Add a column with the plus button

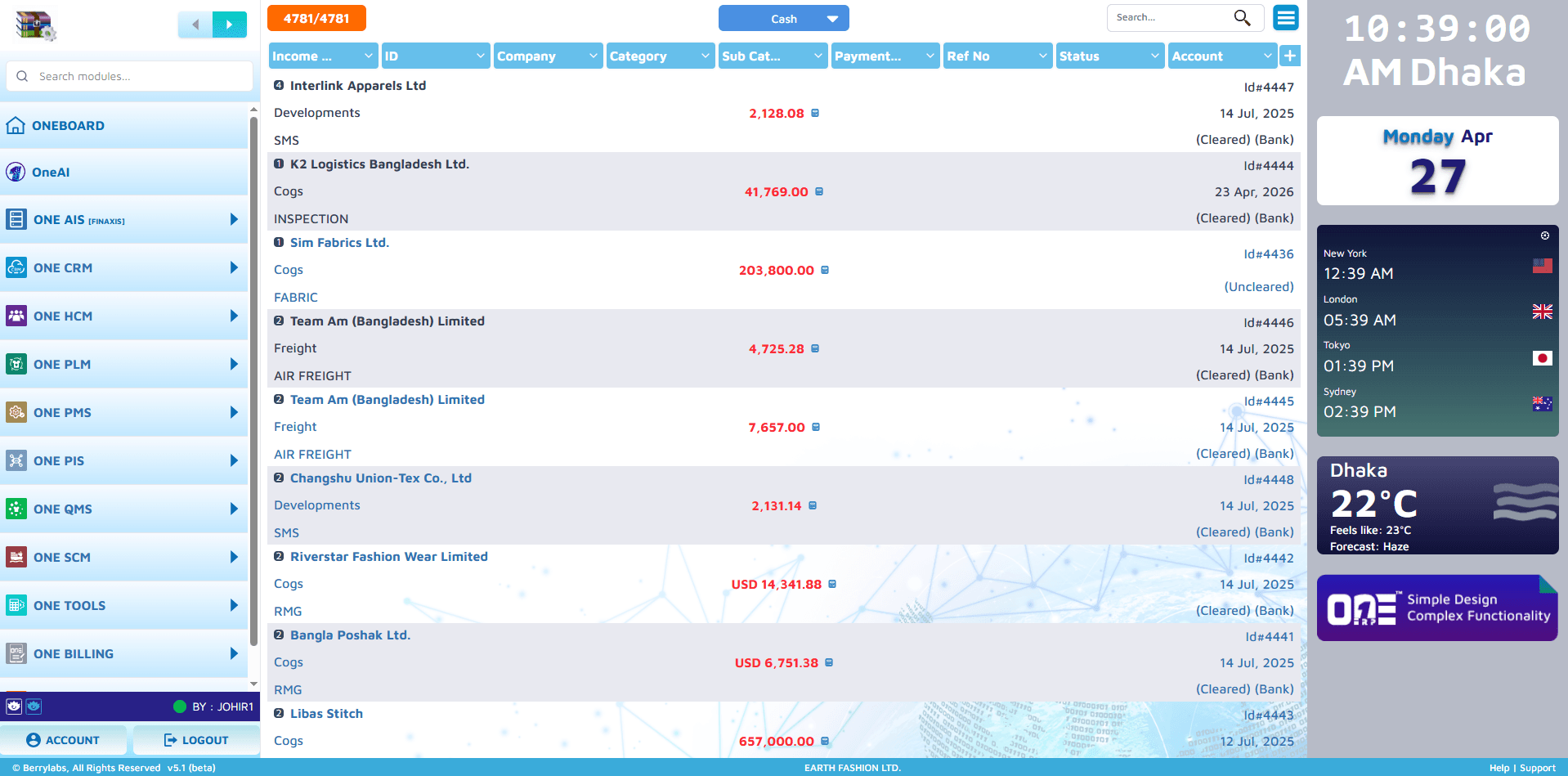pos(1290,56)
